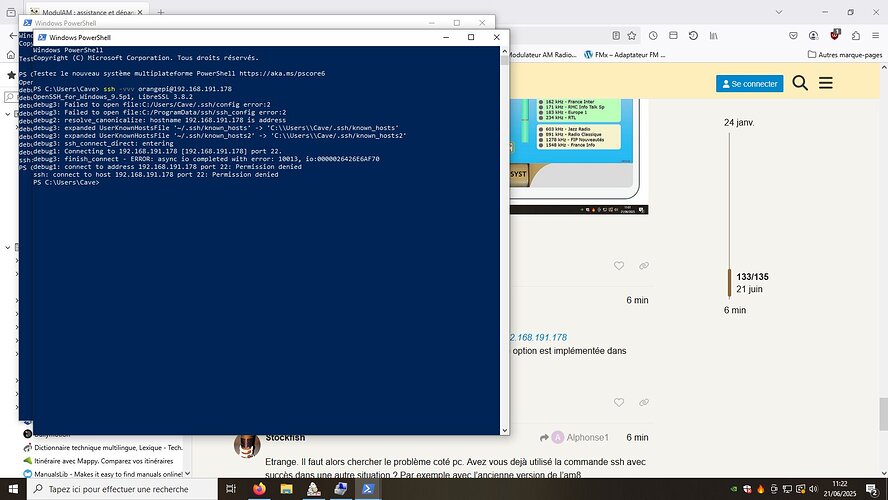
Task: Click Stockfish's avatar thumbnail
Action: click(247, 445)
